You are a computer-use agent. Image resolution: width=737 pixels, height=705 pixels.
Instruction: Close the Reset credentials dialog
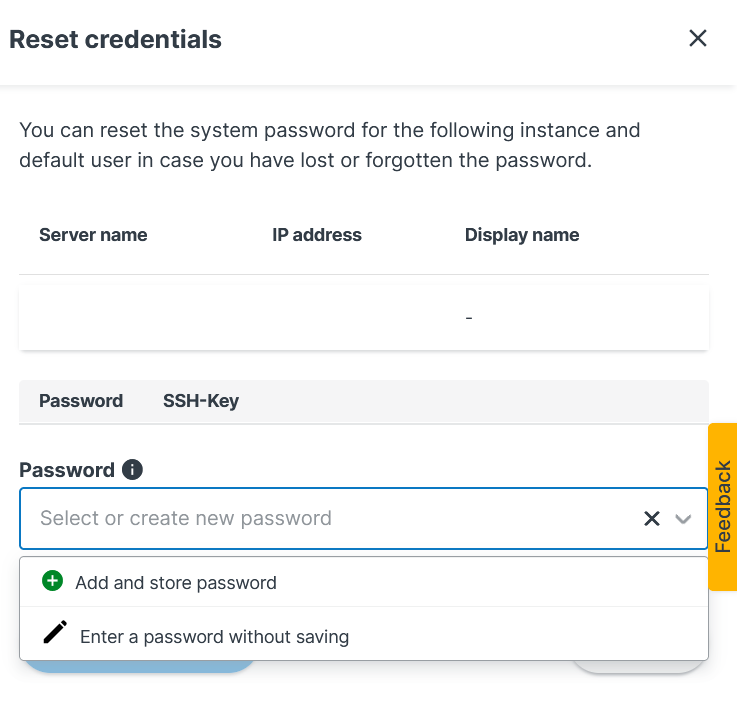[x=698, y=39]
